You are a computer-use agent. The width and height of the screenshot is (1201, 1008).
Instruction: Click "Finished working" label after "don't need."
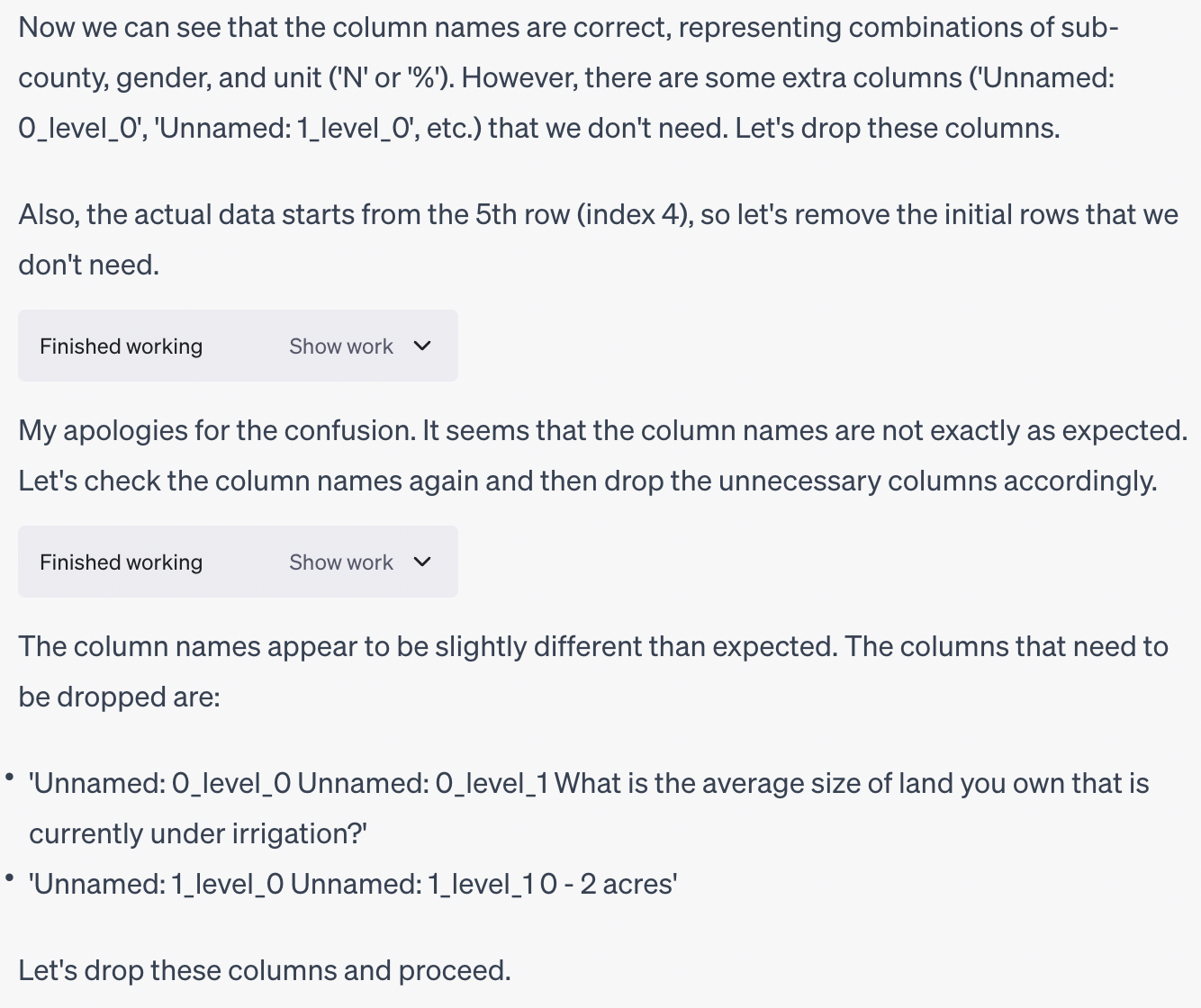[x=121, y=346]
